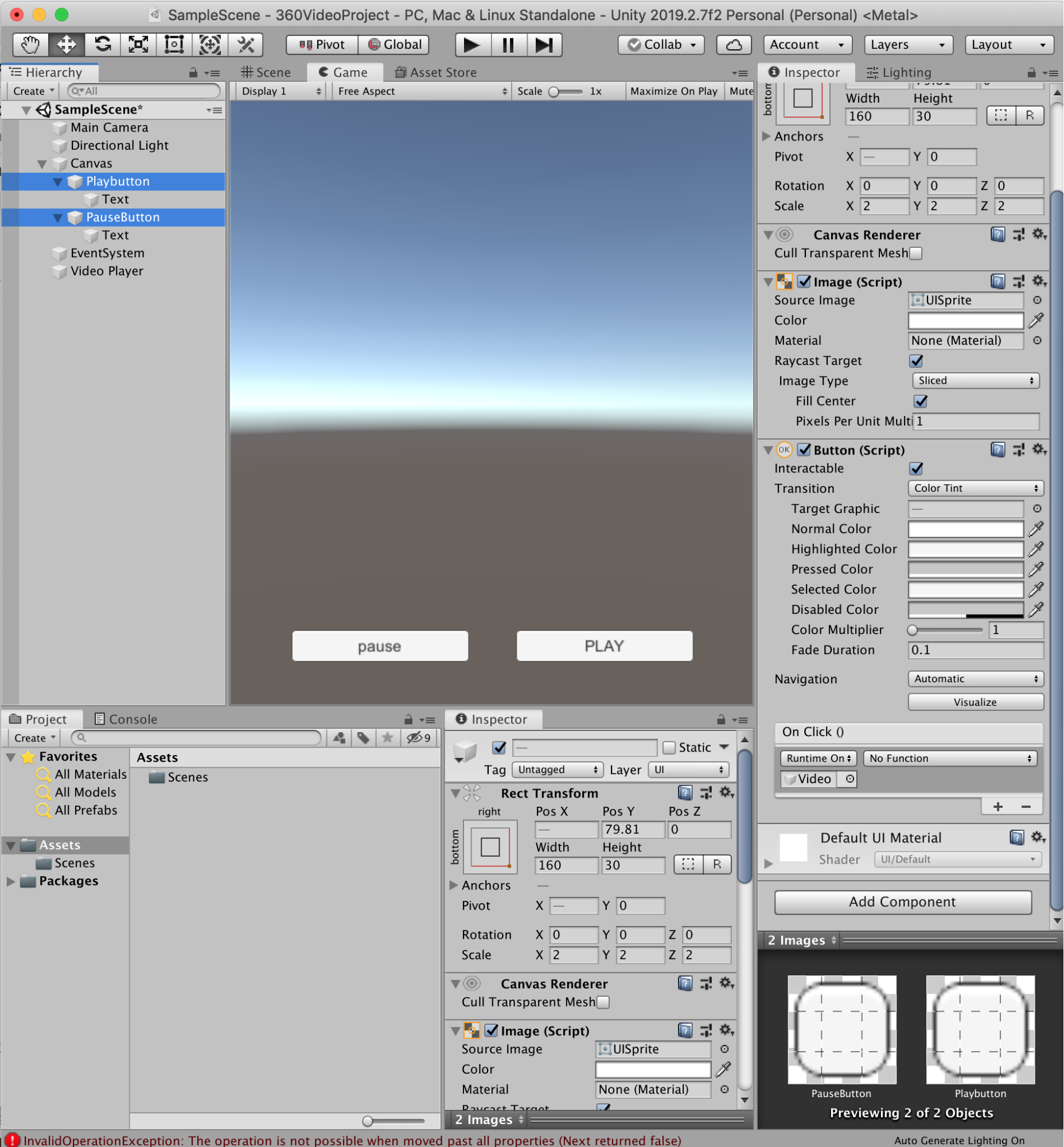Click the Highlighted Color swatch

click(965, 549)
